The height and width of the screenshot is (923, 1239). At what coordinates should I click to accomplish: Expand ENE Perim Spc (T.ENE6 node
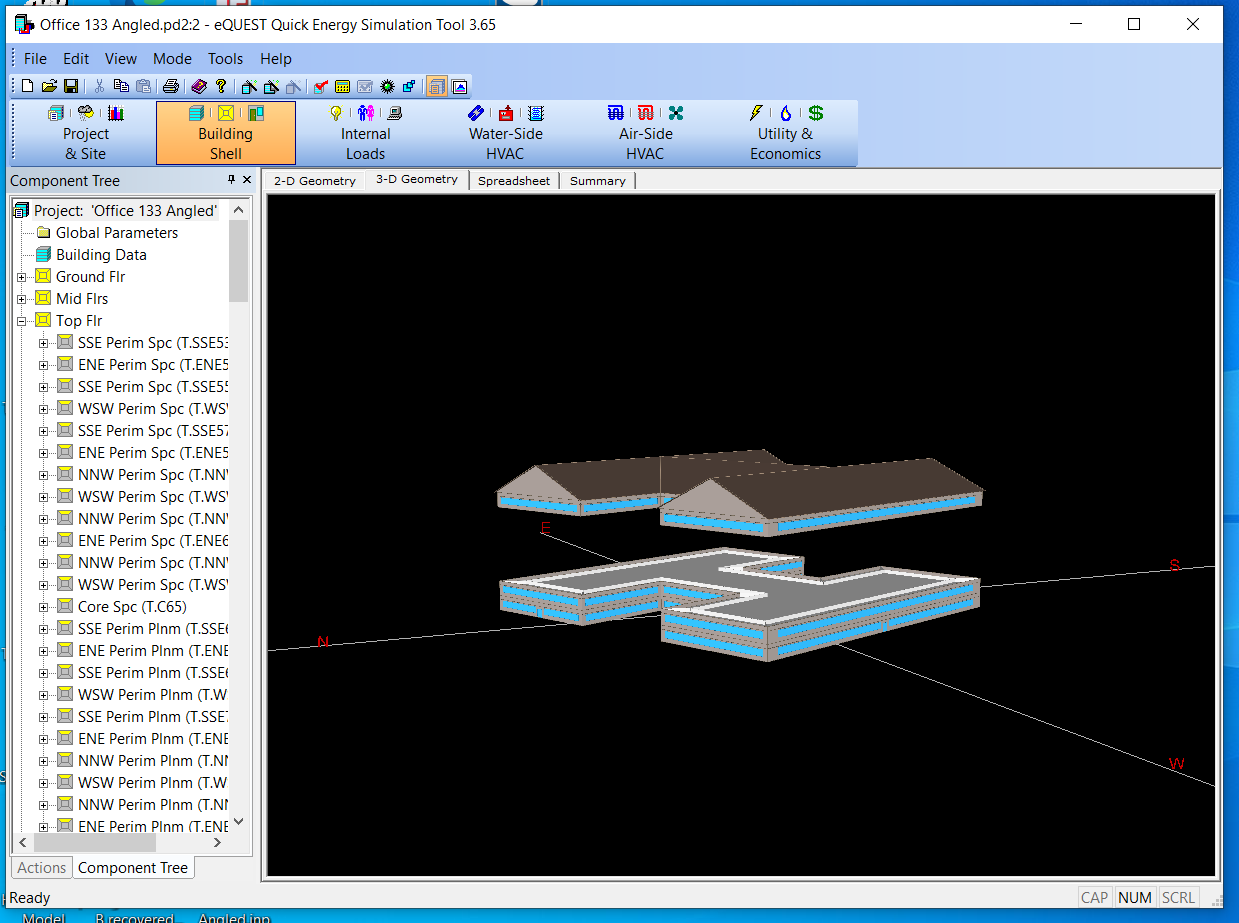[x=44, y=541]
